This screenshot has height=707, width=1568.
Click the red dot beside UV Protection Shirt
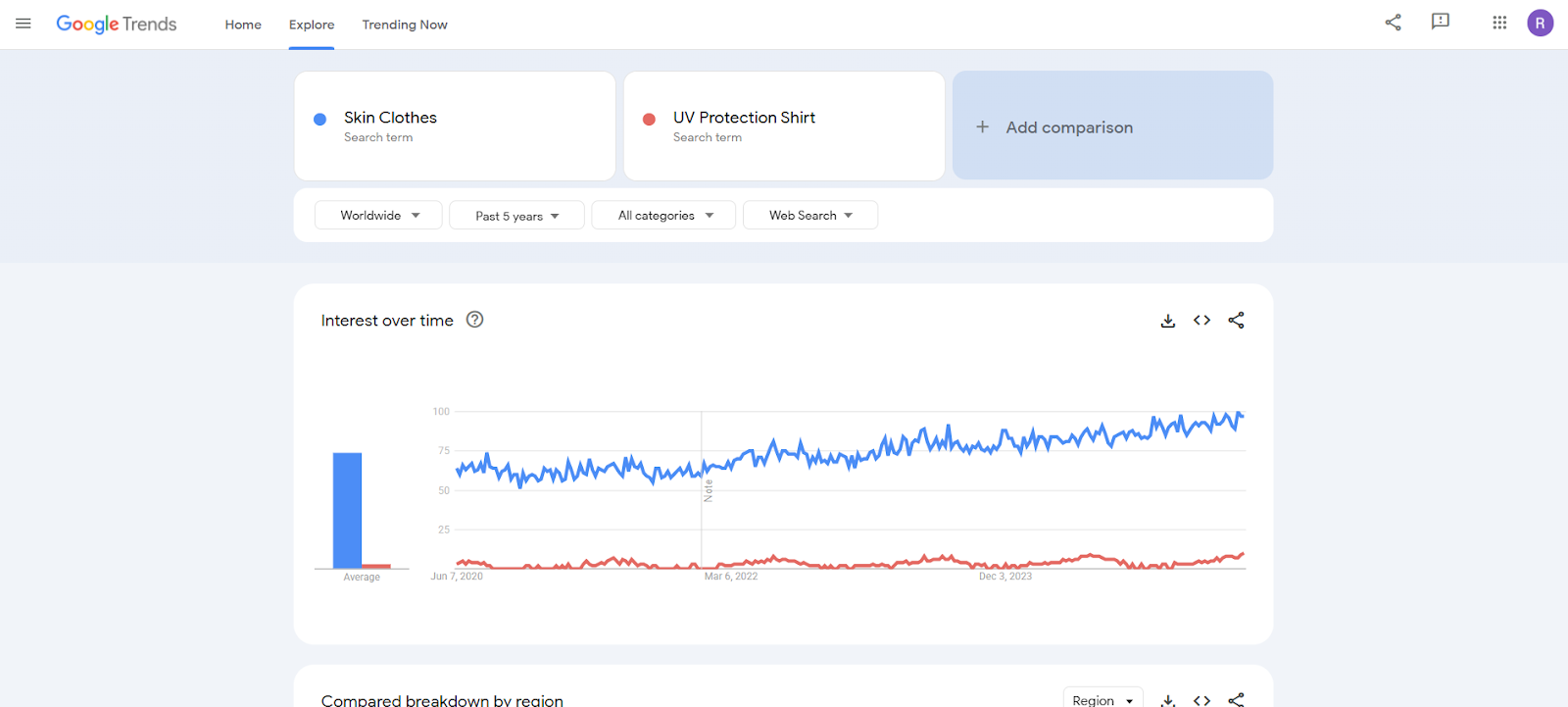point(649,120)
